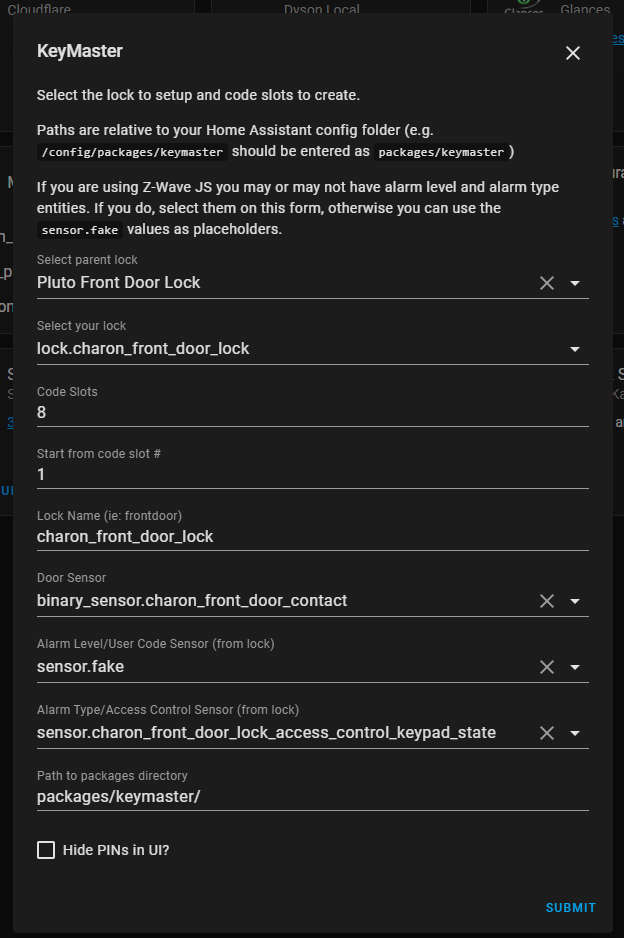Open the dropdown arrow for Select your lock
Viewport: 624px width, 938px height.
point(575,349)
